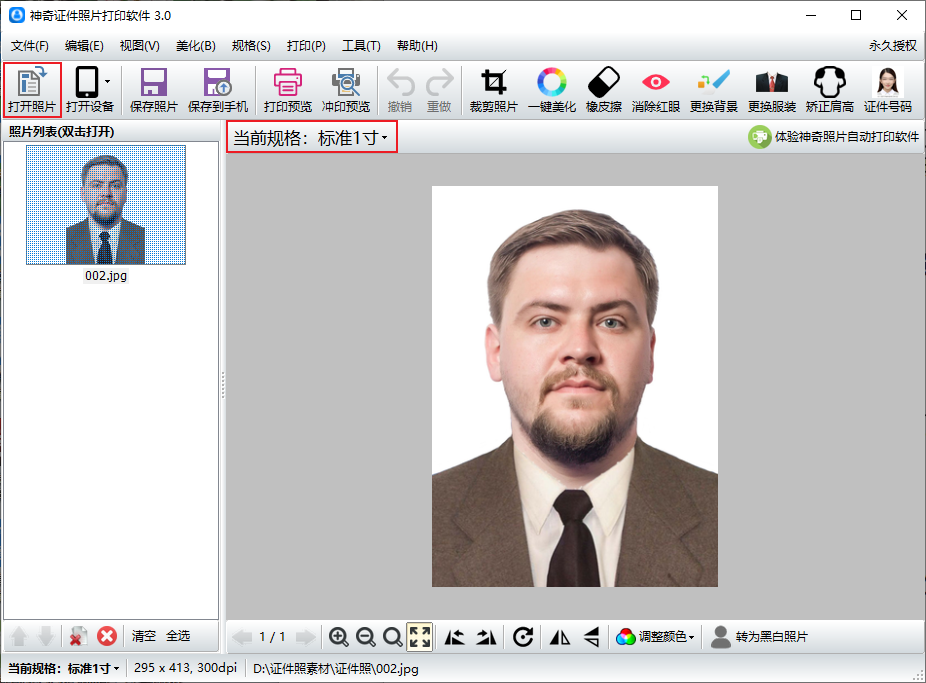Open the 视图(V) menu
926x683 pixels.
coord(139,45)
